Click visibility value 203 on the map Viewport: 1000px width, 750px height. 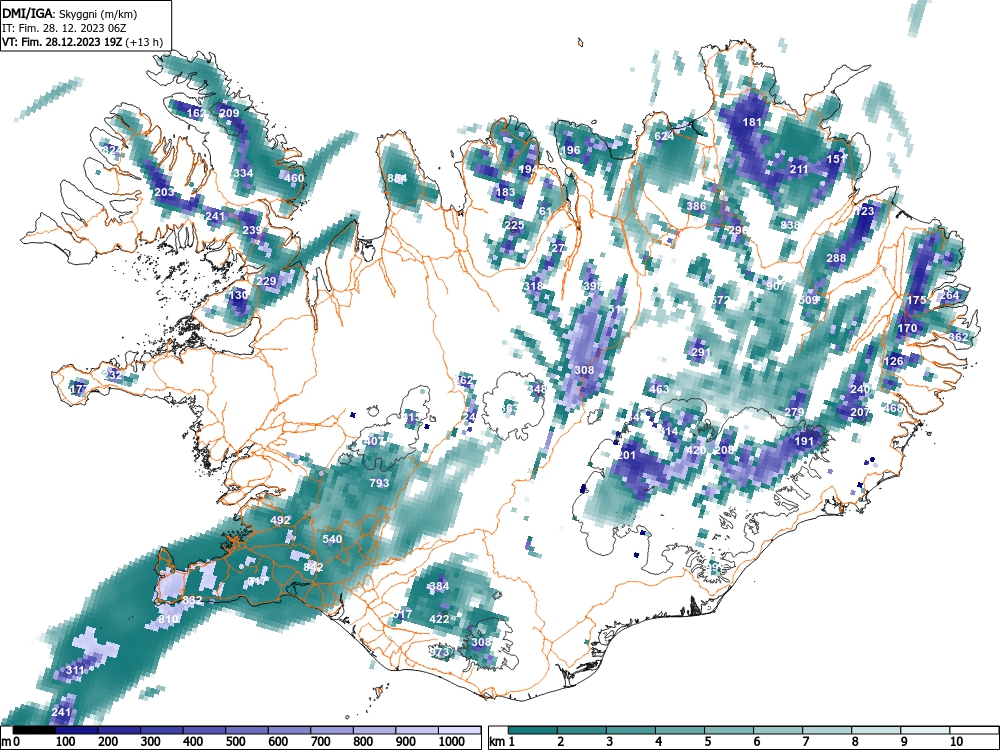pyautogui.click(x=164, y=192)
